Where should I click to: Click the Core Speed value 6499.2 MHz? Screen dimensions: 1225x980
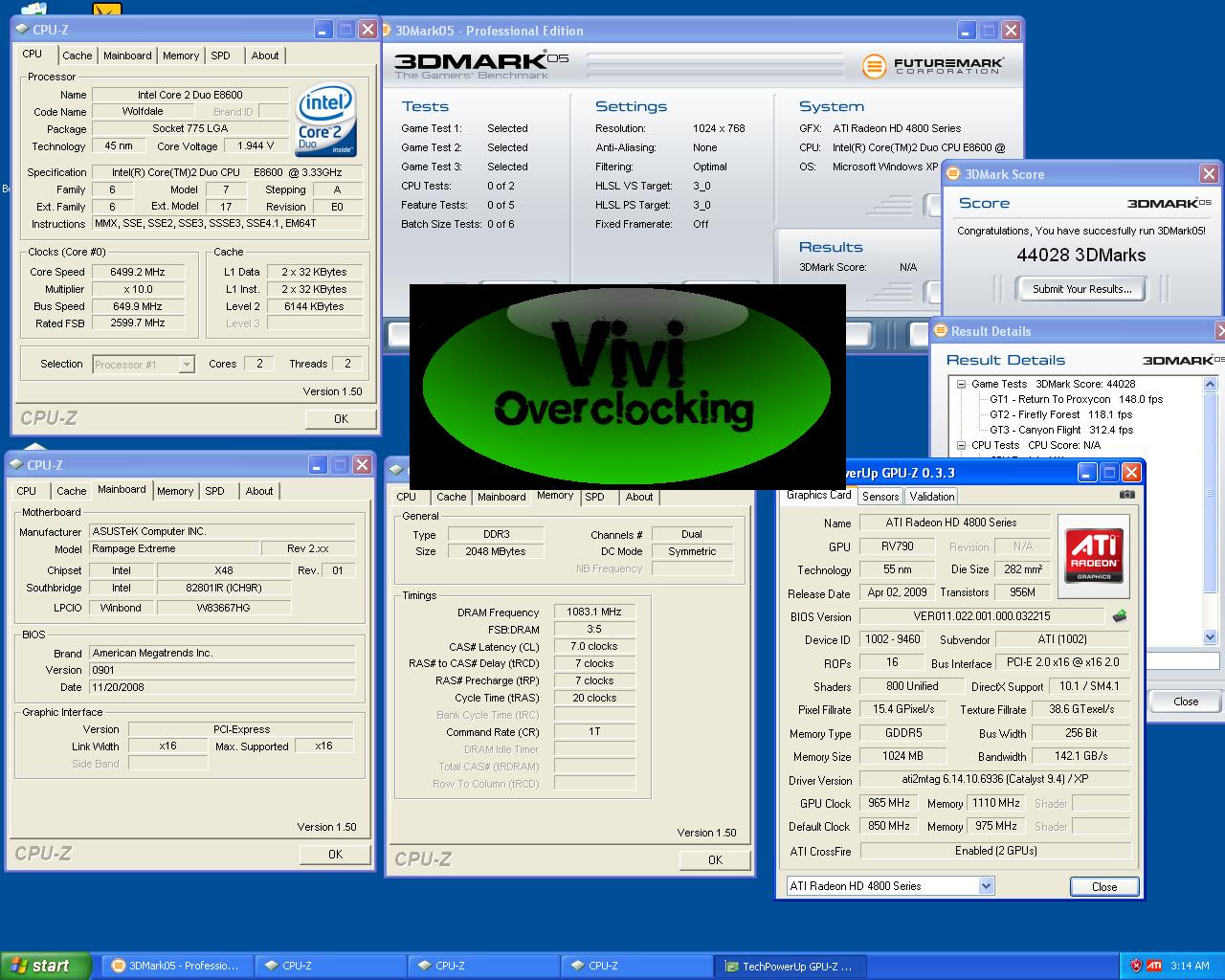(138, 272)
